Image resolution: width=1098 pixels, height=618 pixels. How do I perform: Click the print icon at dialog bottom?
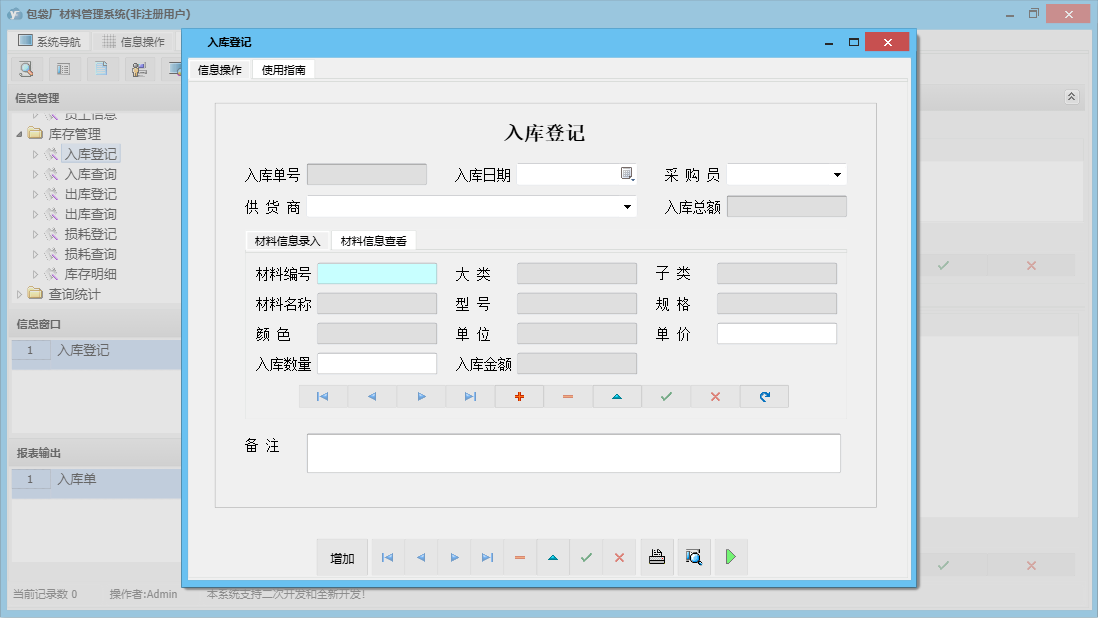657,557
